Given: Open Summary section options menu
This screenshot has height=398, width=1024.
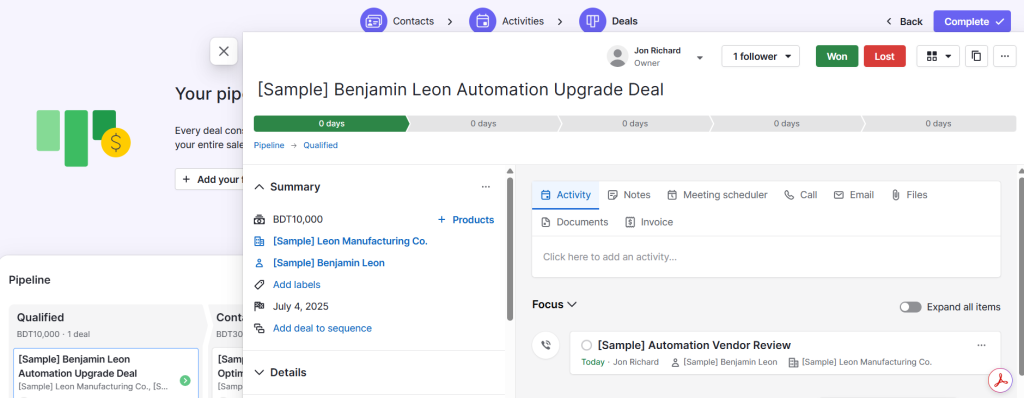Looking at the screenshot, I should [485, 187].
